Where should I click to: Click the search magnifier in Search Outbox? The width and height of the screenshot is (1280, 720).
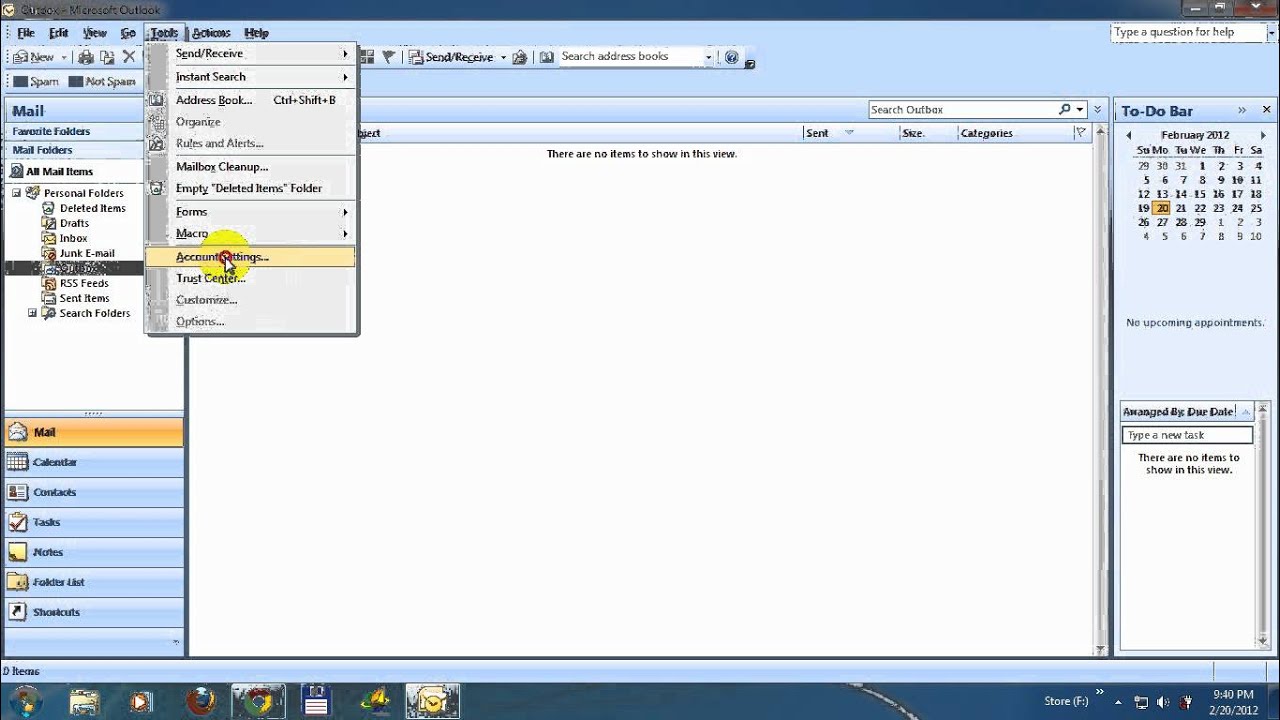(x=1065, y=110)
